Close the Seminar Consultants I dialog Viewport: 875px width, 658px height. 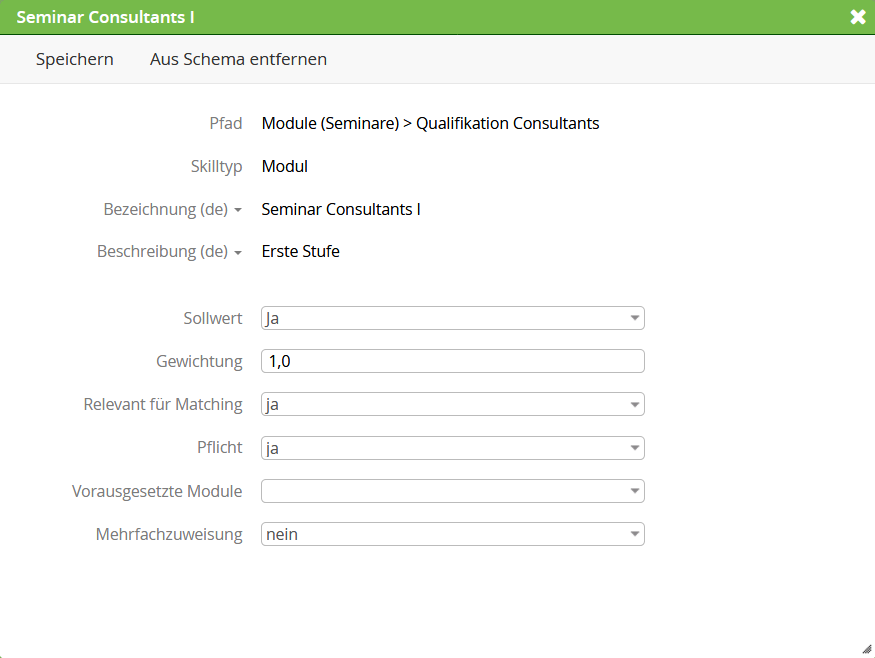(858, 17)
